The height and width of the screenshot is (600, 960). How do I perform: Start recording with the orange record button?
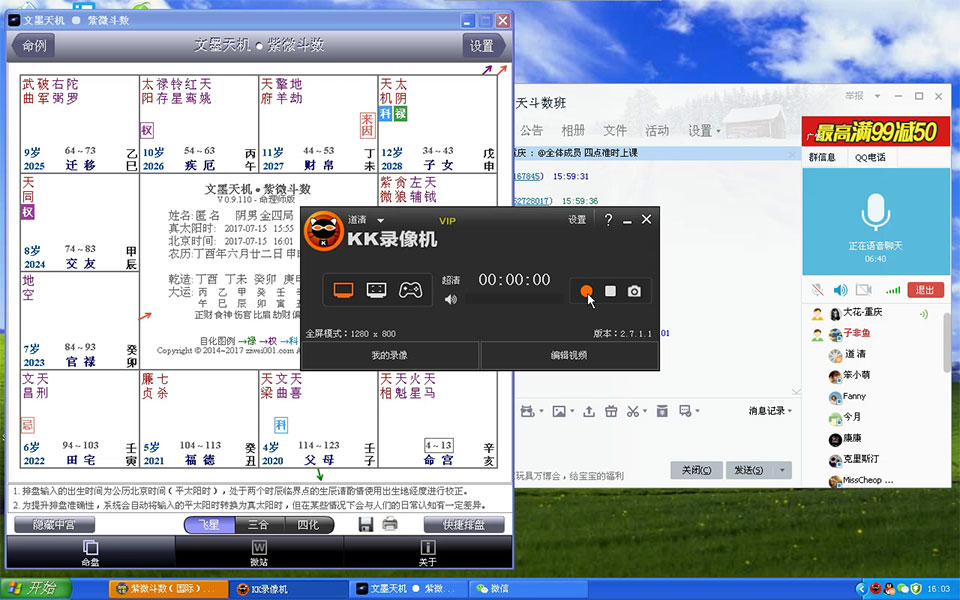click(586, 291)
